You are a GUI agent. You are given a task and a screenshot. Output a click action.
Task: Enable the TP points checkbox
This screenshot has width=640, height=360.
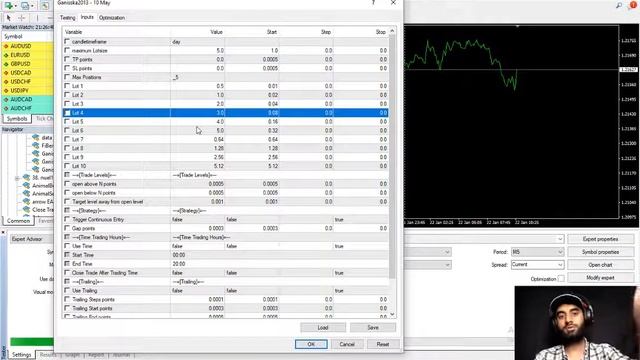tap(67, 60)
